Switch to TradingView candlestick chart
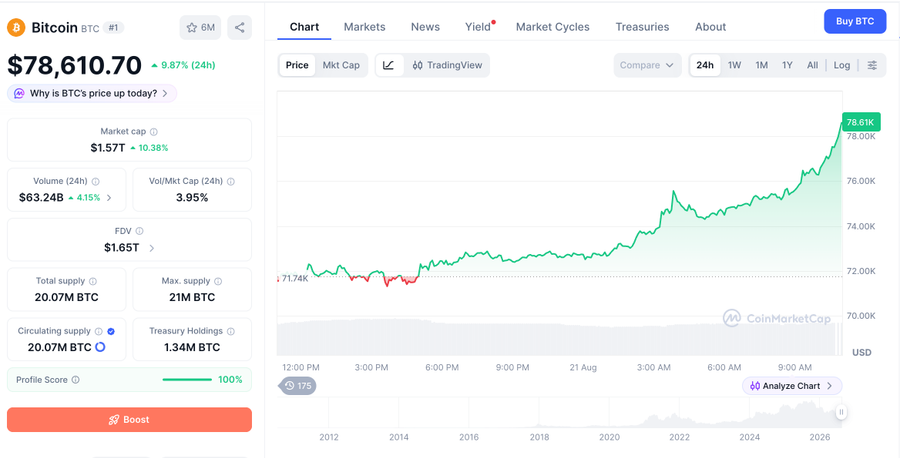 448,65
